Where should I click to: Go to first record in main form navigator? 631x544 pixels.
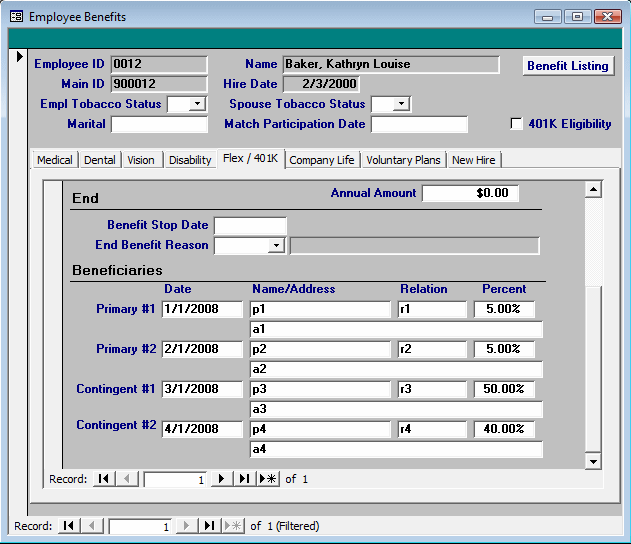pyautogui.click(x=69, y=525)
